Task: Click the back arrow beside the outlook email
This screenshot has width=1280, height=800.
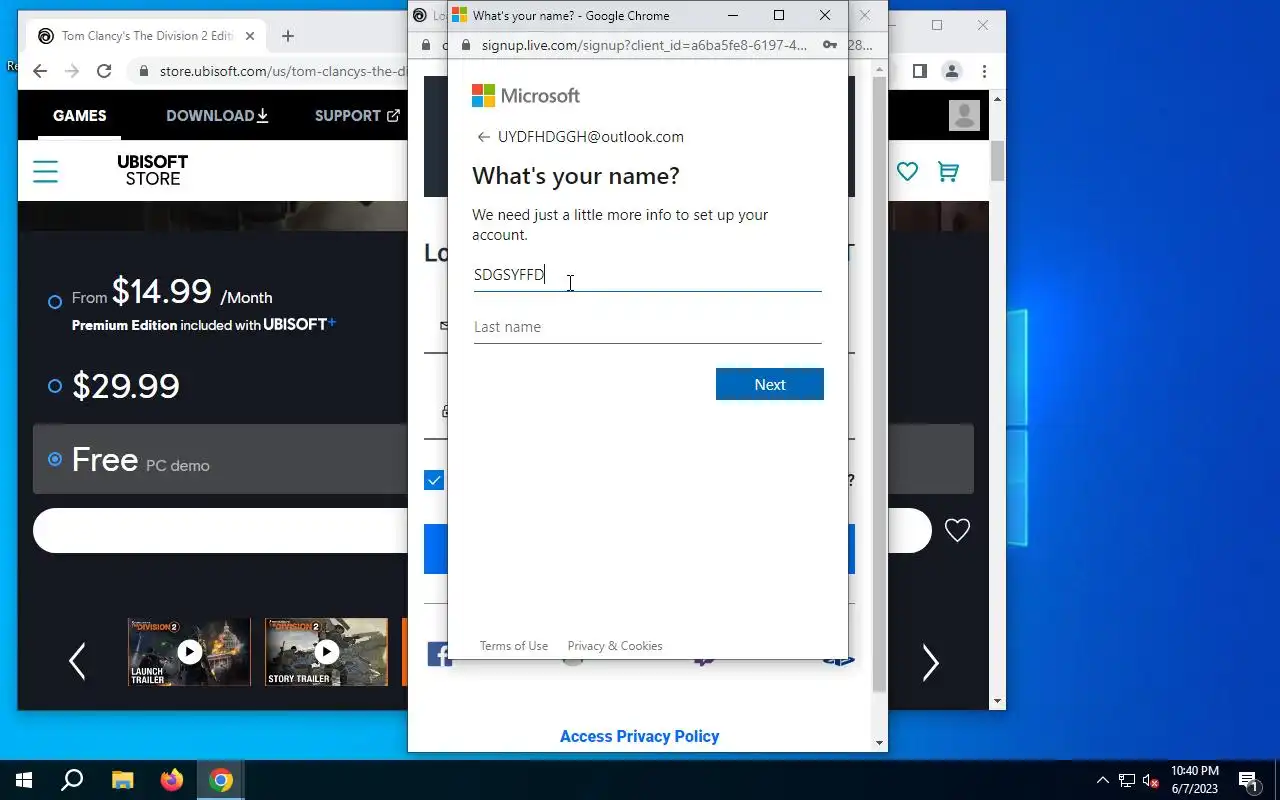Action: click(484, 137)
